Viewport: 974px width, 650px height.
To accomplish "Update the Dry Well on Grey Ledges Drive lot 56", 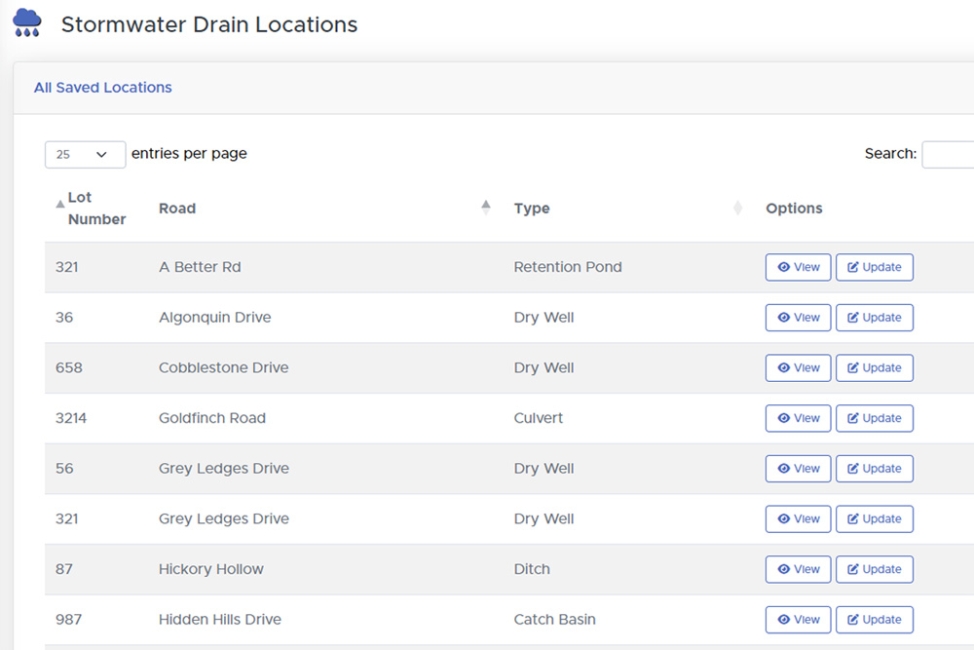I will click(x=874, y=468).
